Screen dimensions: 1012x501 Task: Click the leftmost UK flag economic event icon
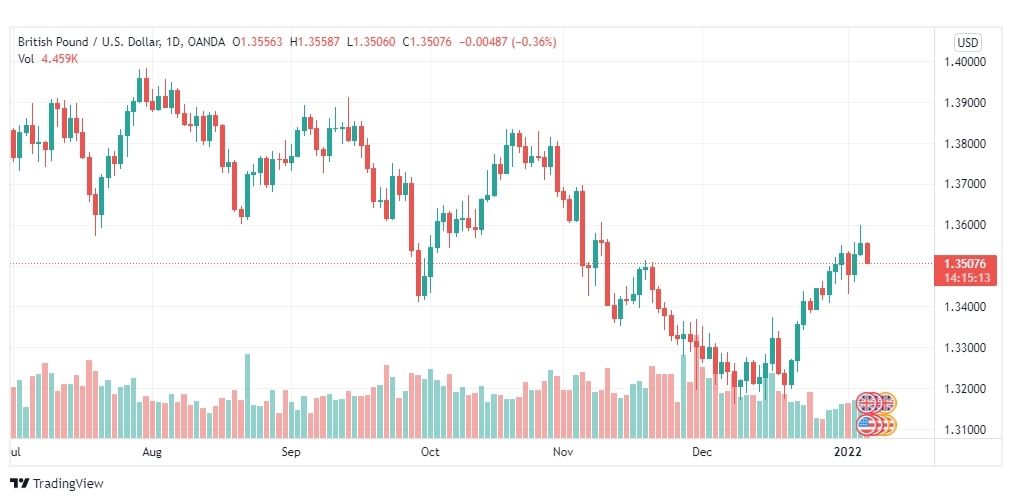tap(866, 404)
